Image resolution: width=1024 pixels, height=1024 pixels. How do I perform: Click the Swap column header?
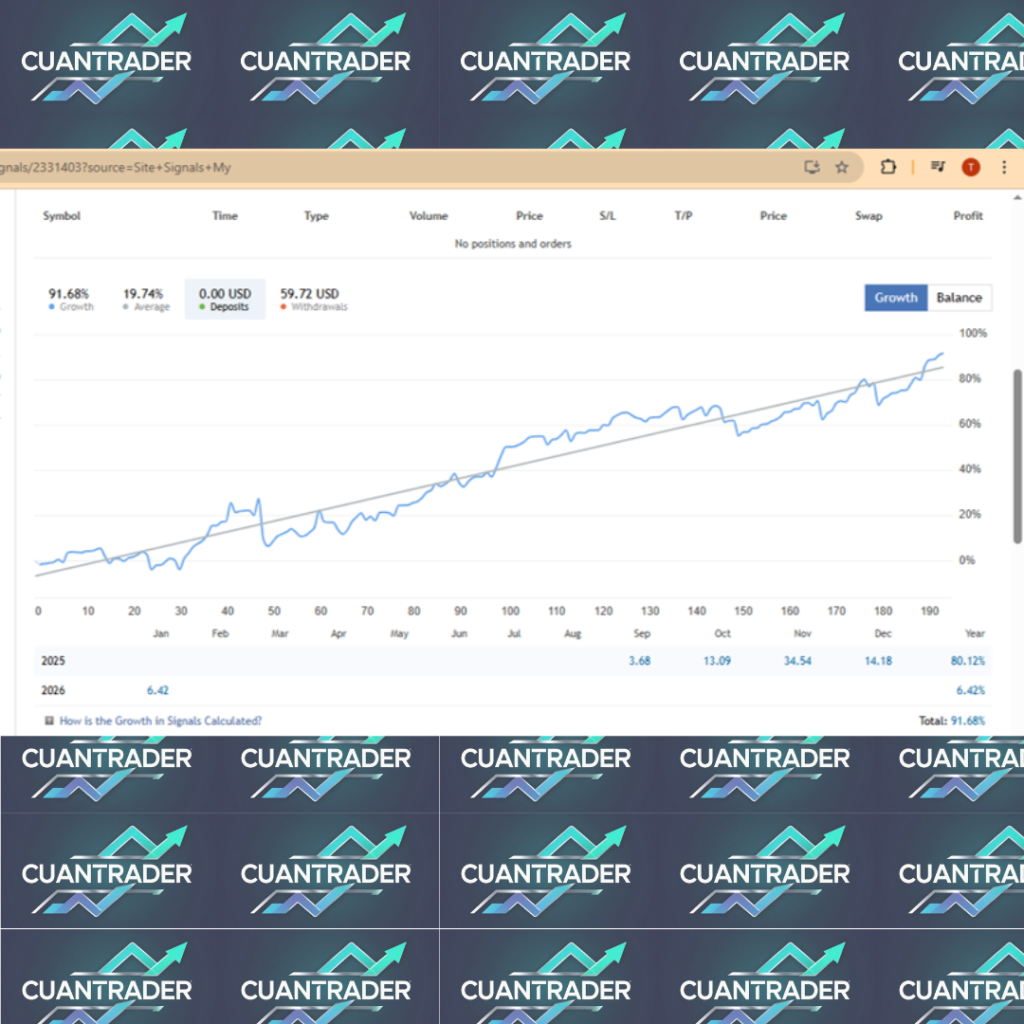[x=869, y=216]
